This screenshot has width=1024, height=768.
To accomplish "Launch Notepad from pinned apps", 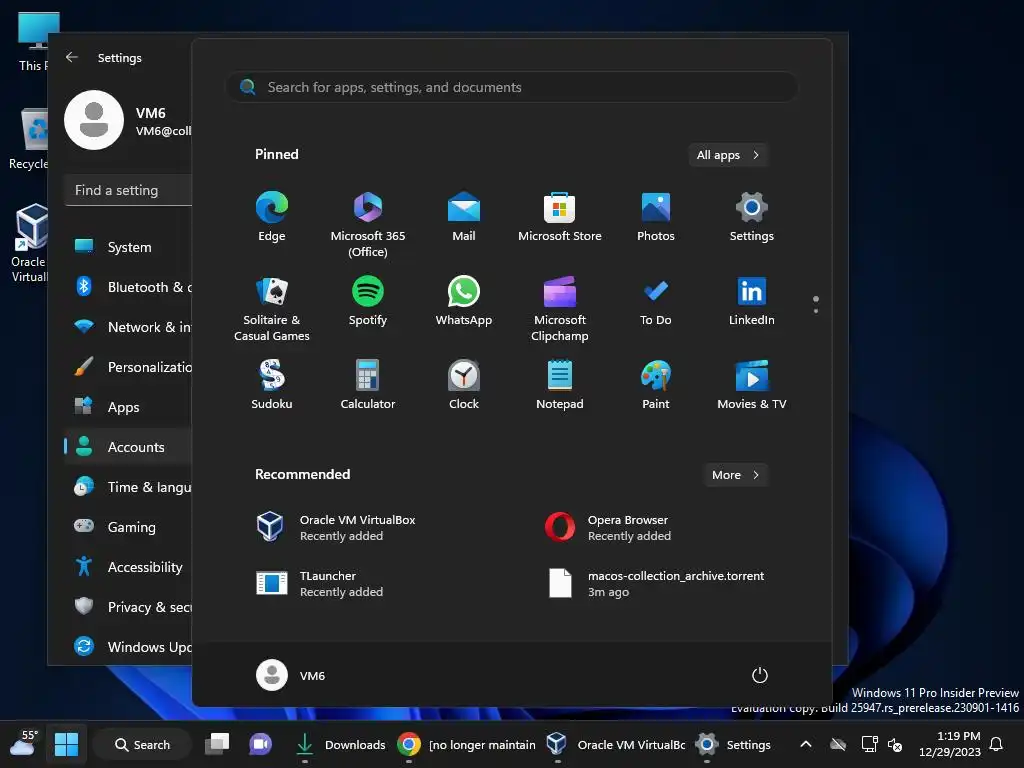I will pos(560,385).
